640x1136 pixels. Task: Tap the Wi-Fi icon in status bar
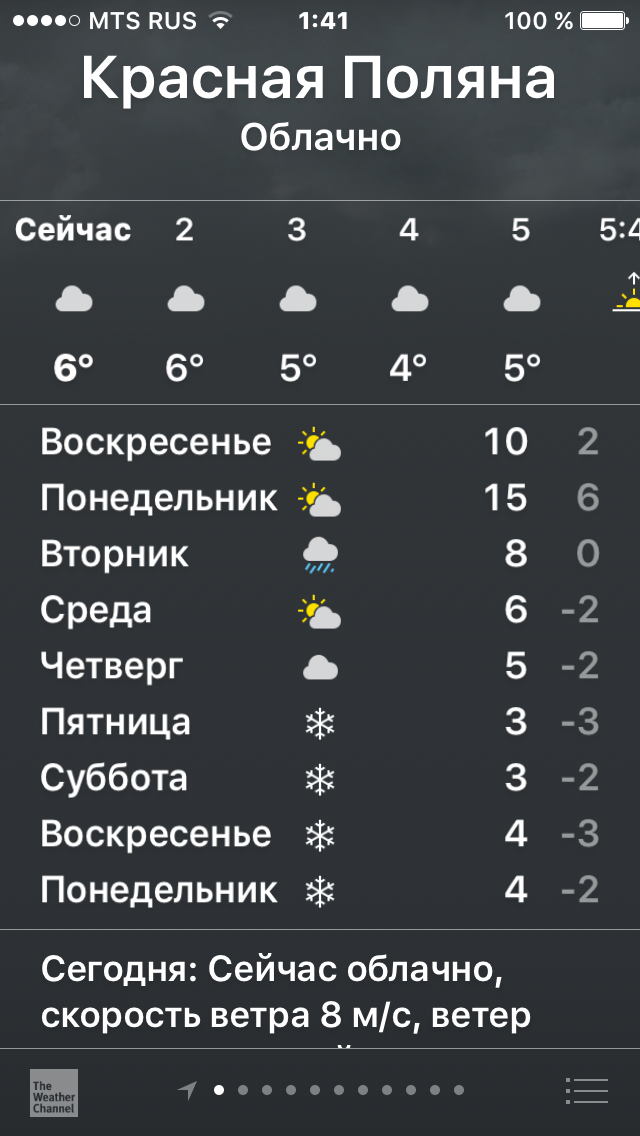point(220,20)
